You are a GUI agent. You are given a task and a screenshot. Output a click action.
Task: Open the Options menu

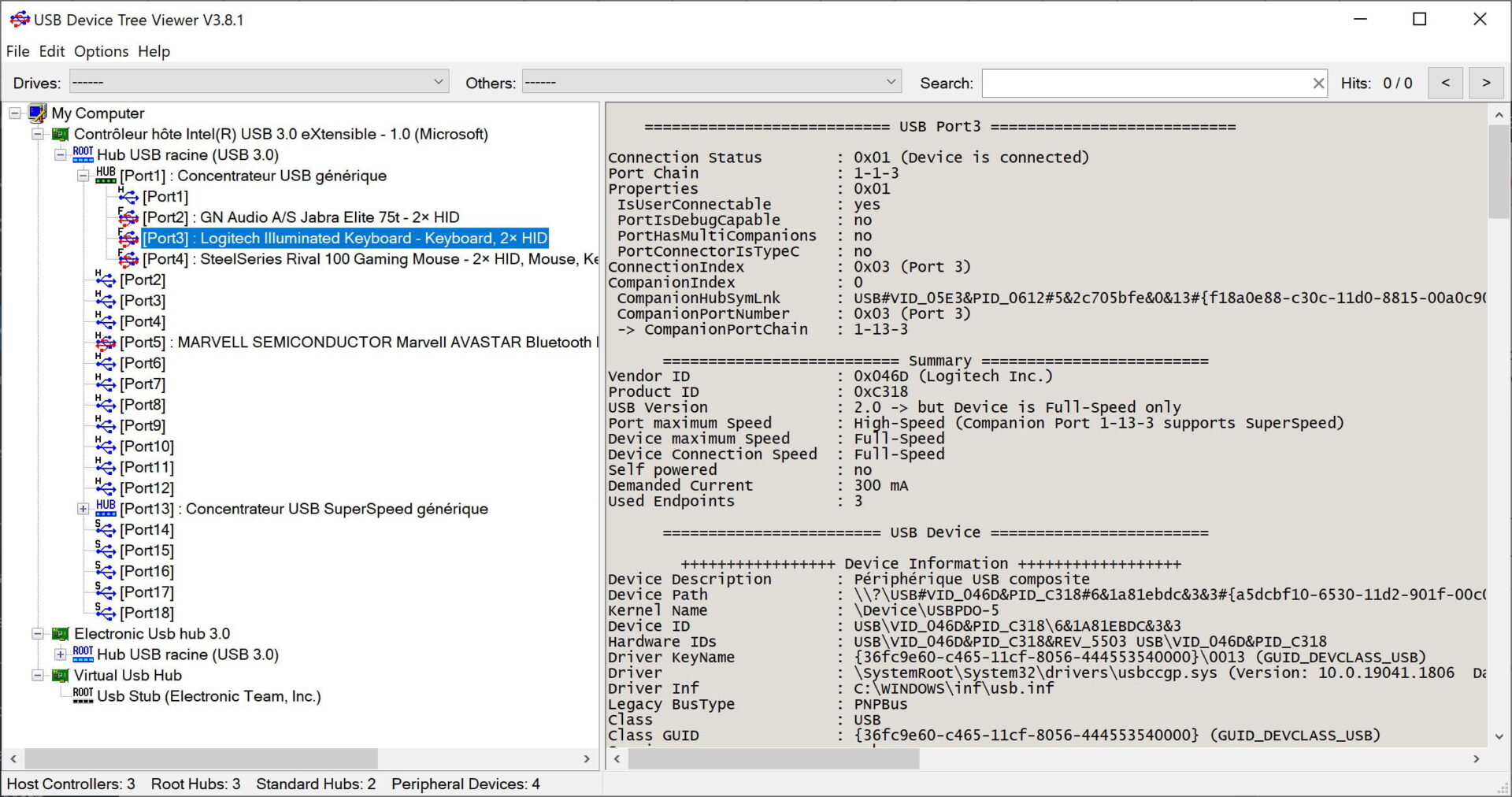click(x=101, y=51)
